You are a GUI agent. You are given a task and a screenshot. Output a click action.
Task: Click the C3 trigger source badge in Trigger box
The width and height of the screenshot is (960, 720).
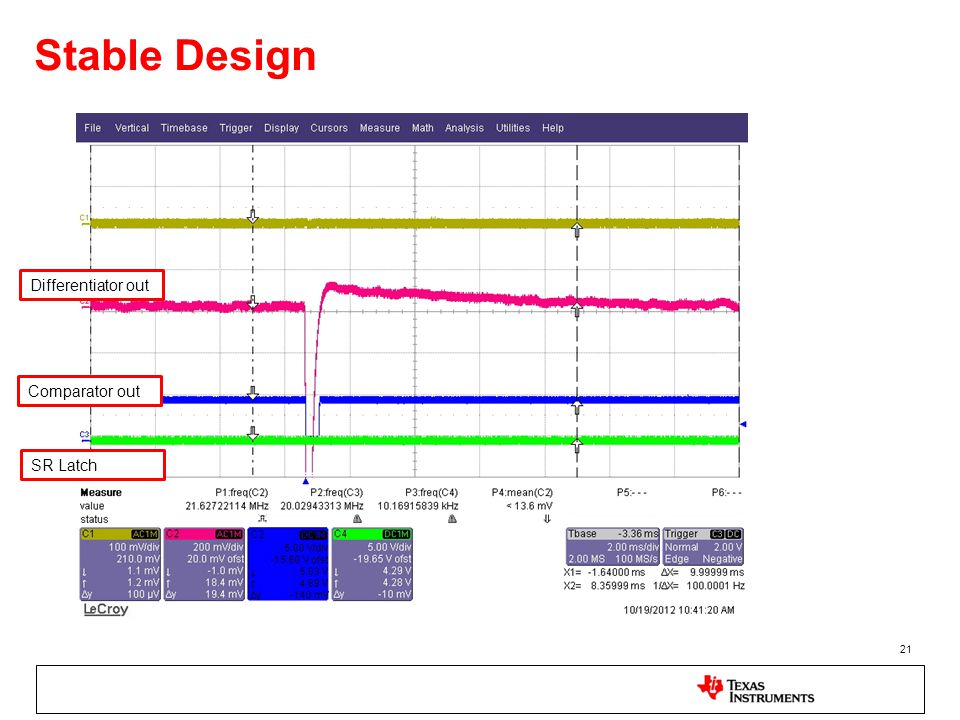(x=718, y=534)
